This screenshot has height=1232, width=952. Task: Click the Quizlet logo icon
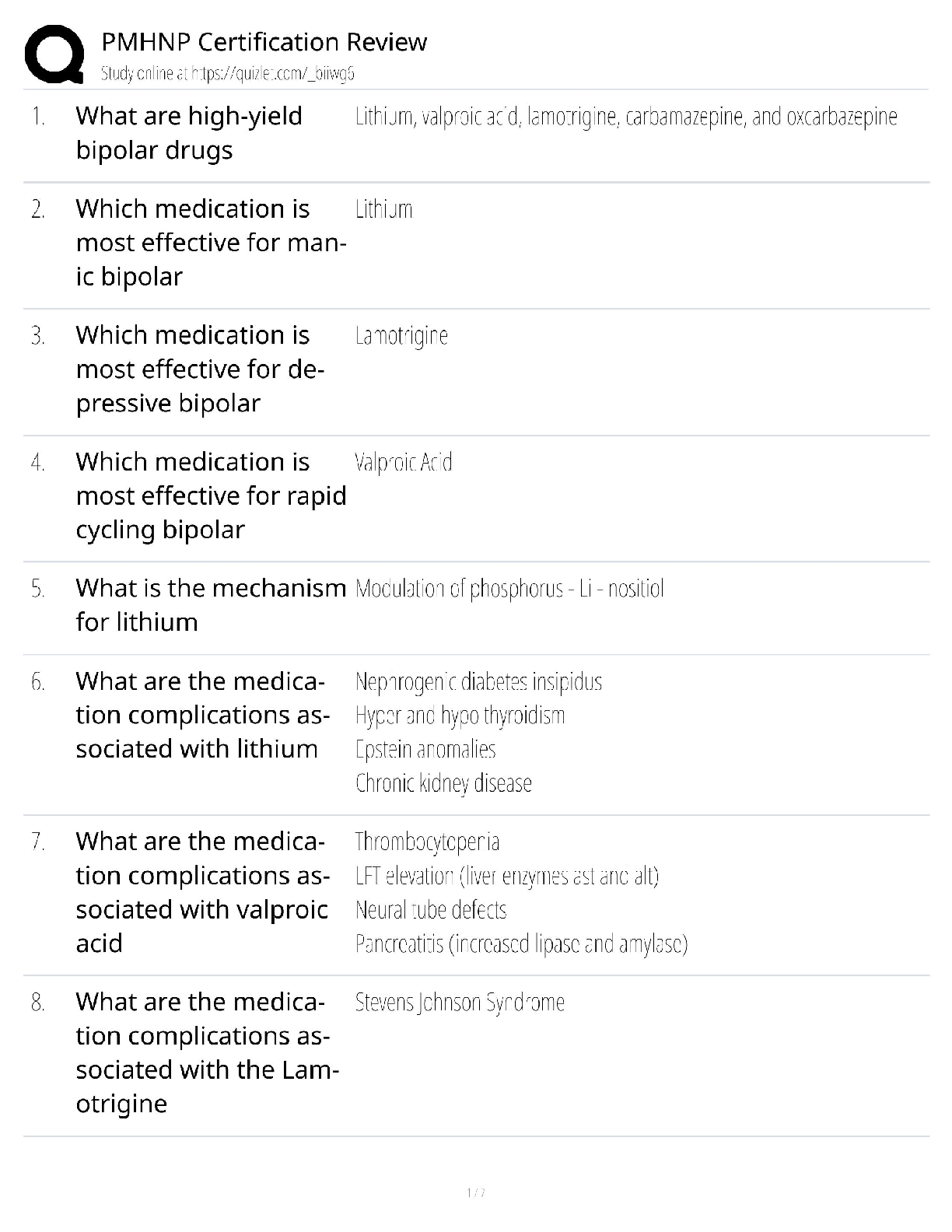54,54
